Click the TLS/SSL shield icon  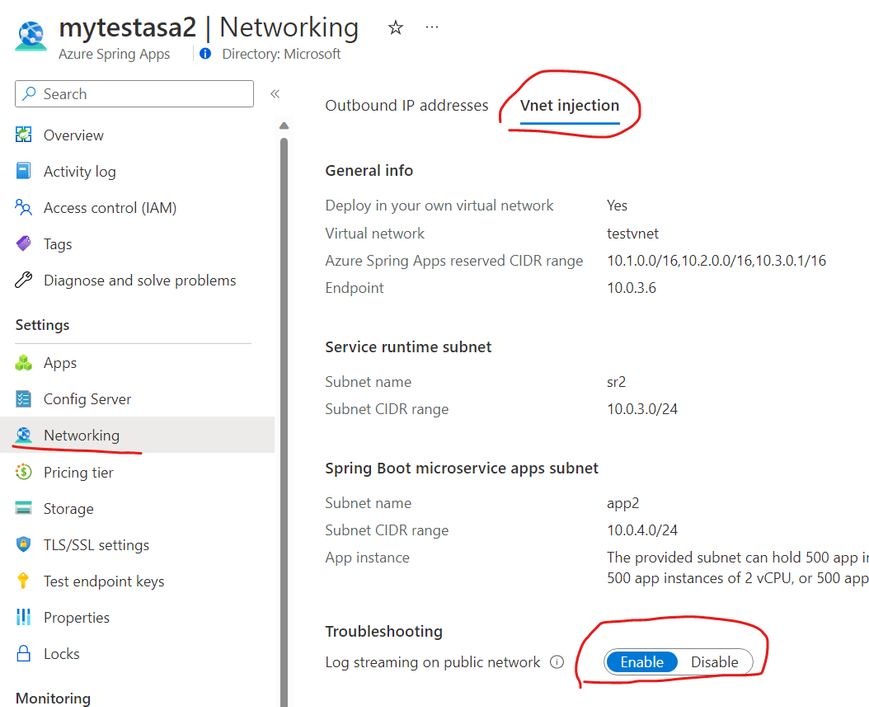click(23, 545)
